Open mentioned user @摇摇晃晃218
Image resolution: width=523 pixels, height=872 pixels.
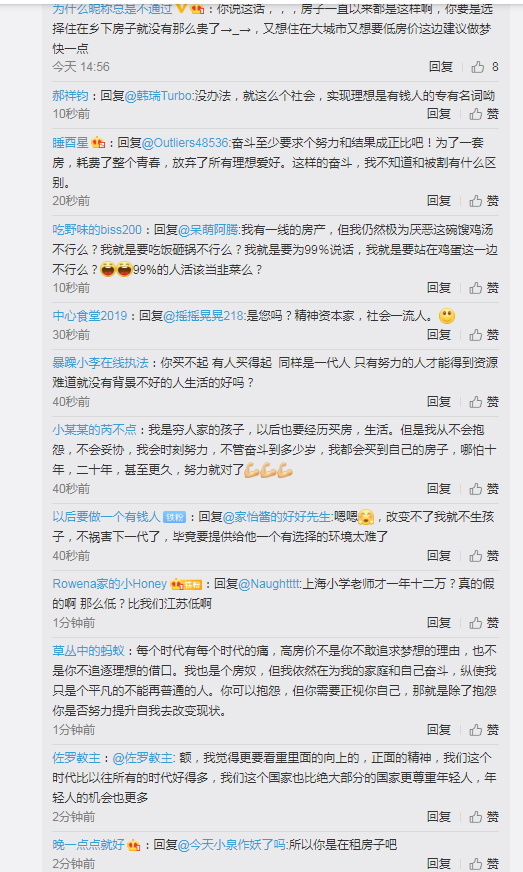tap(204, 316)
